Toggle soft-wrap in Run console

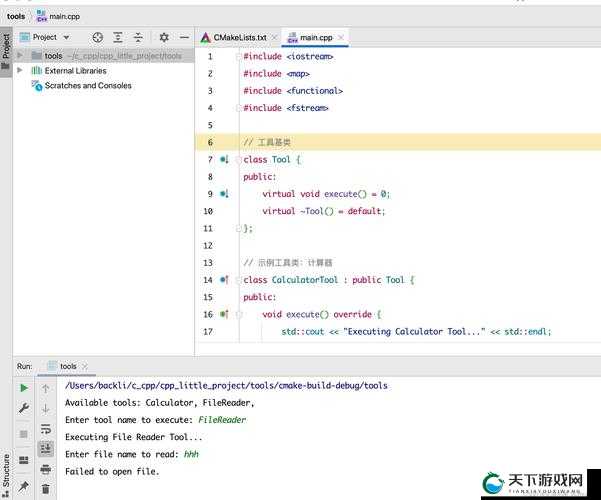click(46, 429)
